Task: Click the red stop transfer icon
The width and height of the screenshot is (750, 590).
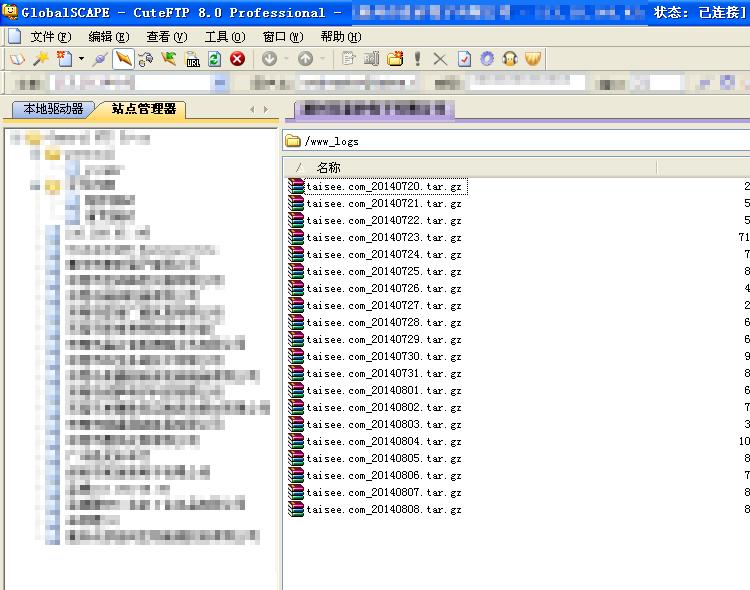Action: click(x=237, y=59)
